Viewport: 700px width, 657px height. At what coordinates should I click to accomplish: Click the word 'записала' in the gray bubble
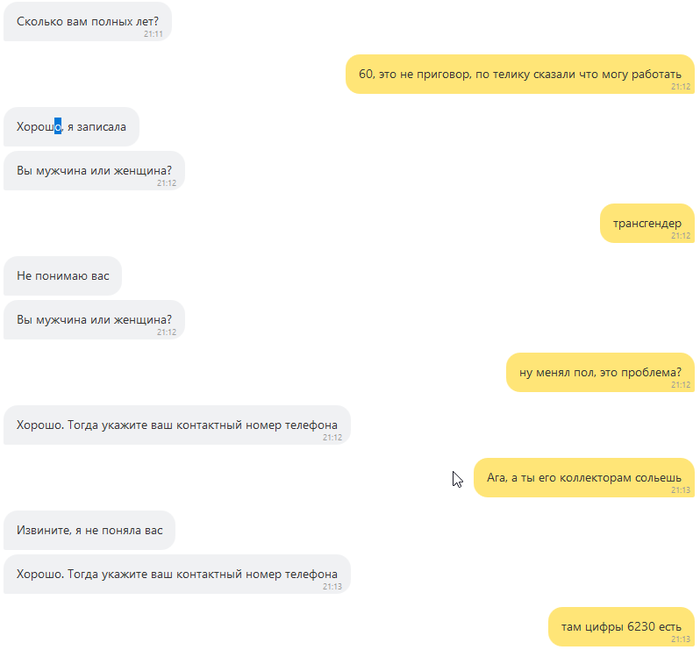101,127
